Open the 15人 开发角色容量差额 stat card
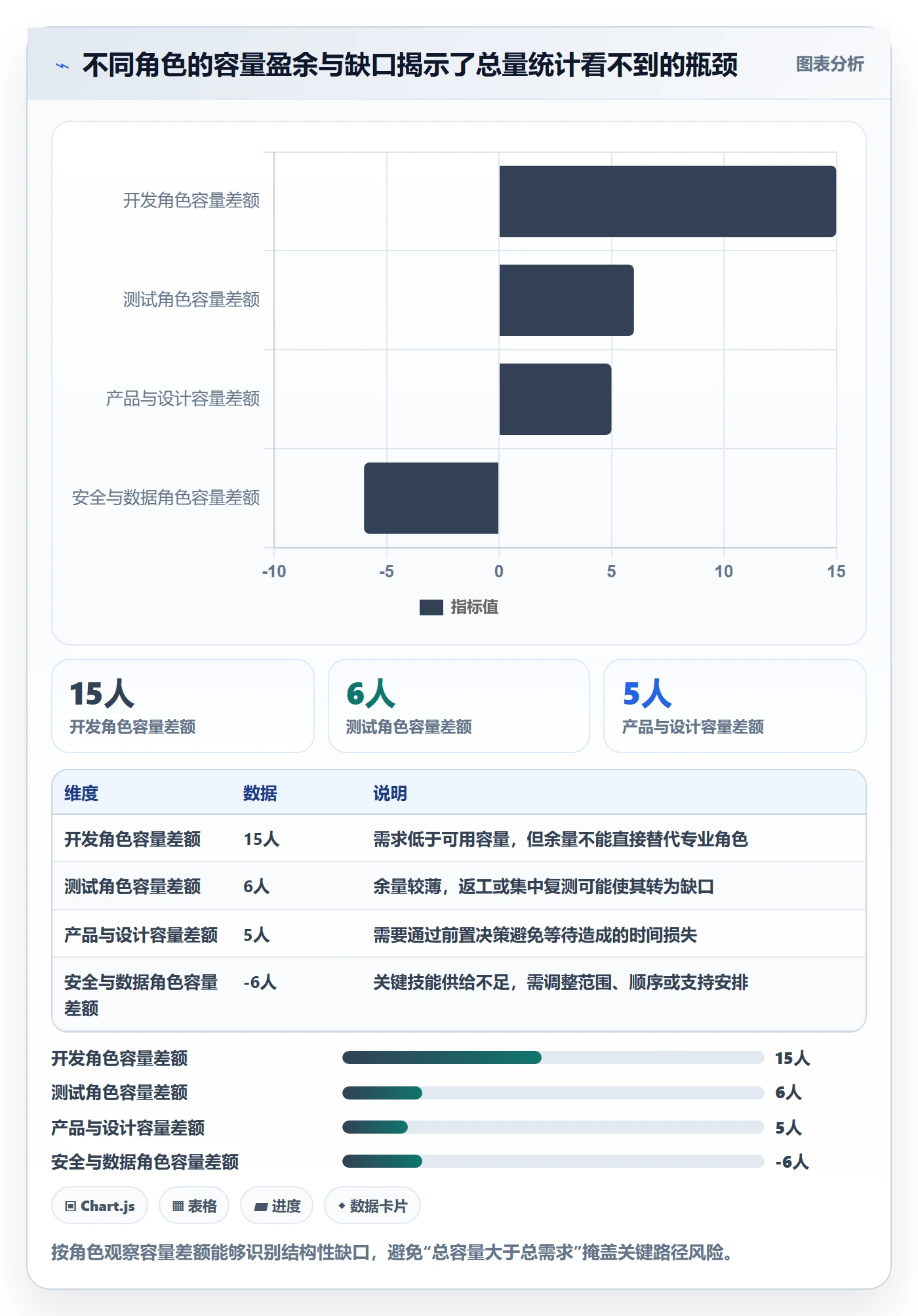The height and width of the screenshot is (1316, 918). [x=183, y=706]
